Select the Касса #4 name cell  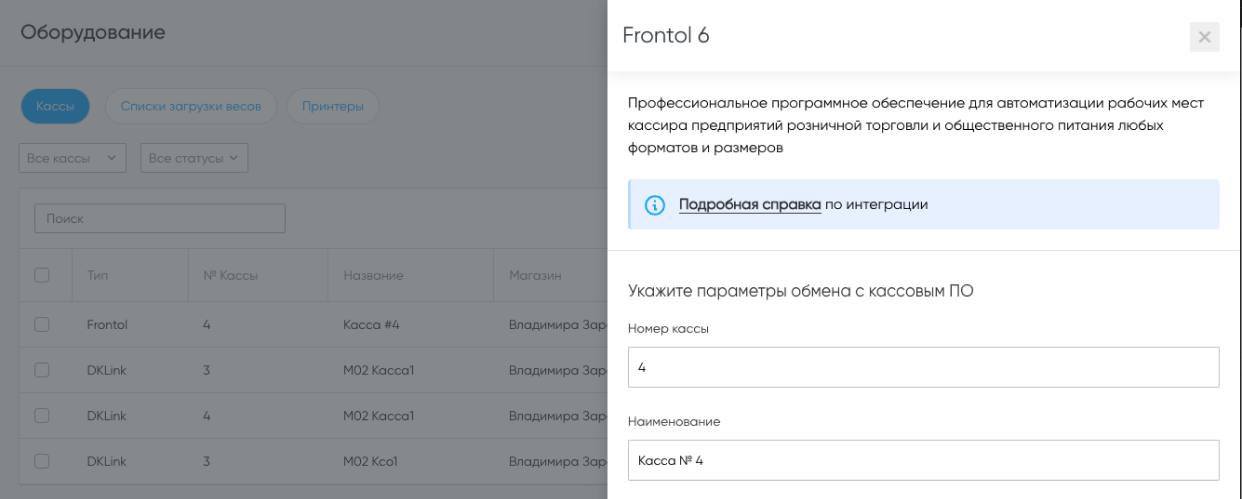click(370, 324)
